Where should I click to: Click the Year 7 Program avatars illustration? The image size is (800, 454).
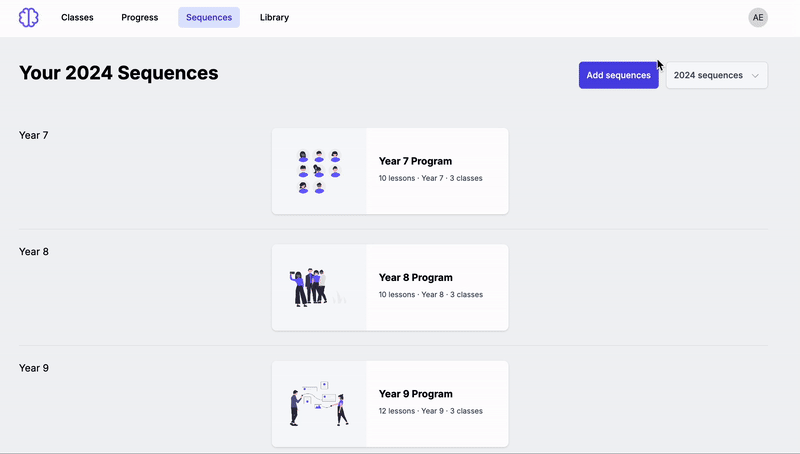[319, 171]
